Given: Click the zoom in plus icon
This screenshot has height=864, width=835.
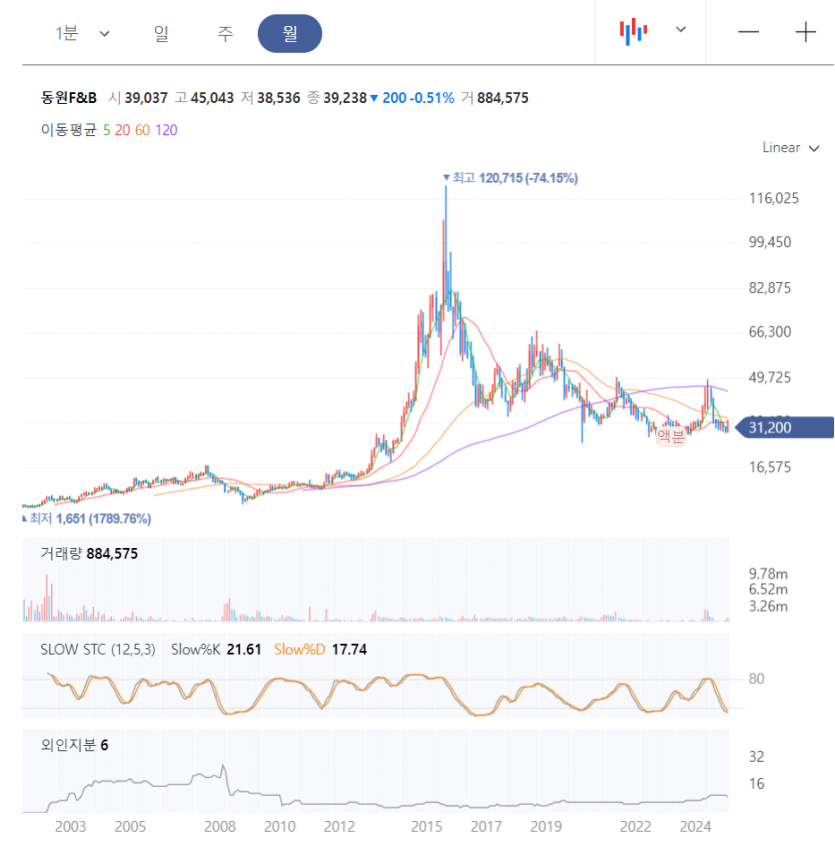Looking at the screenshot, I should click(805, 32).
